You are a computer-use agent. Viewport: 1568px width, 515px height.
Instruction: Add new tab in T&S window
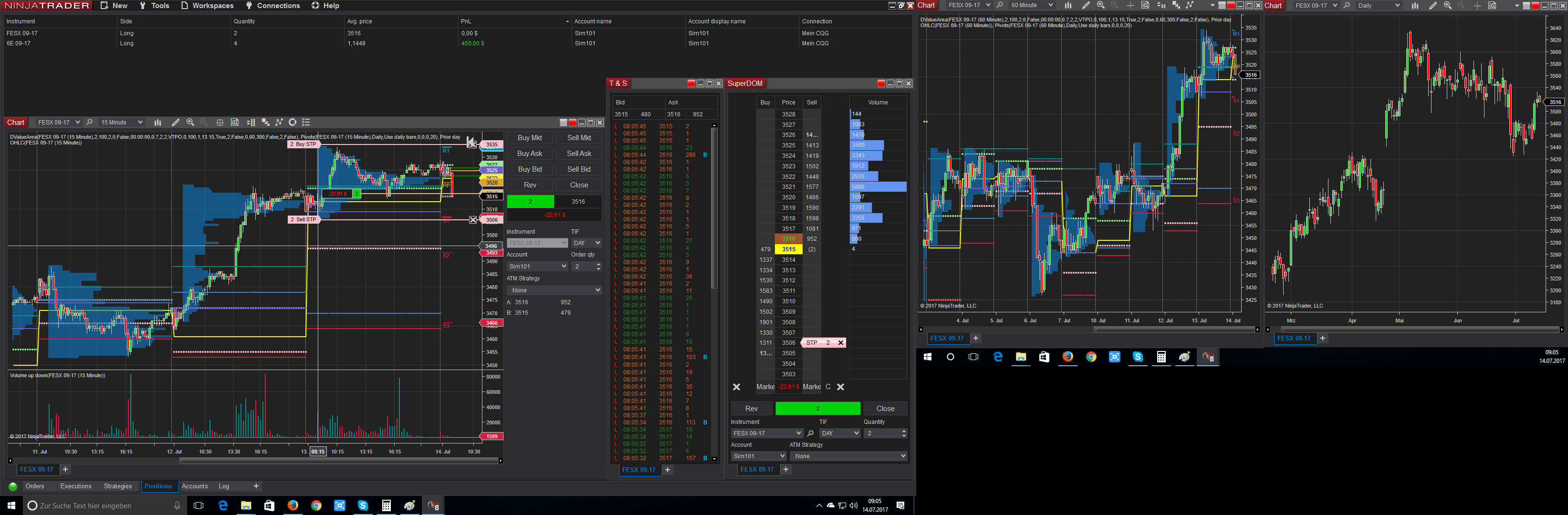[668, 470]
